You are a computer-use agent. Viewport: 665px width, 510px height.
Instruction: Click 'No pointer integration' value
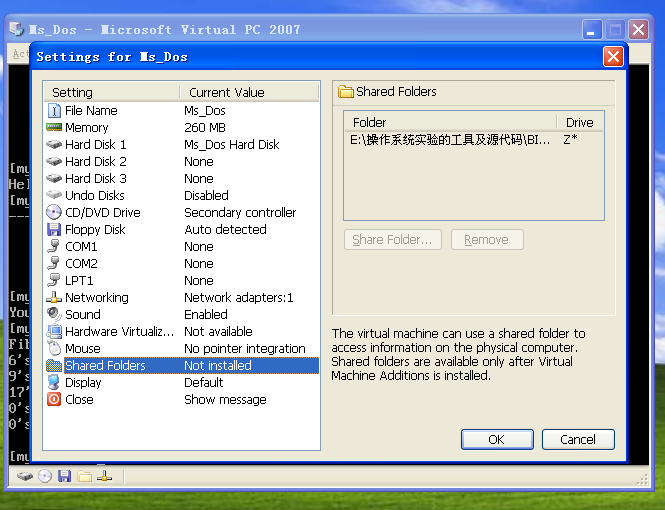point(245,348)
